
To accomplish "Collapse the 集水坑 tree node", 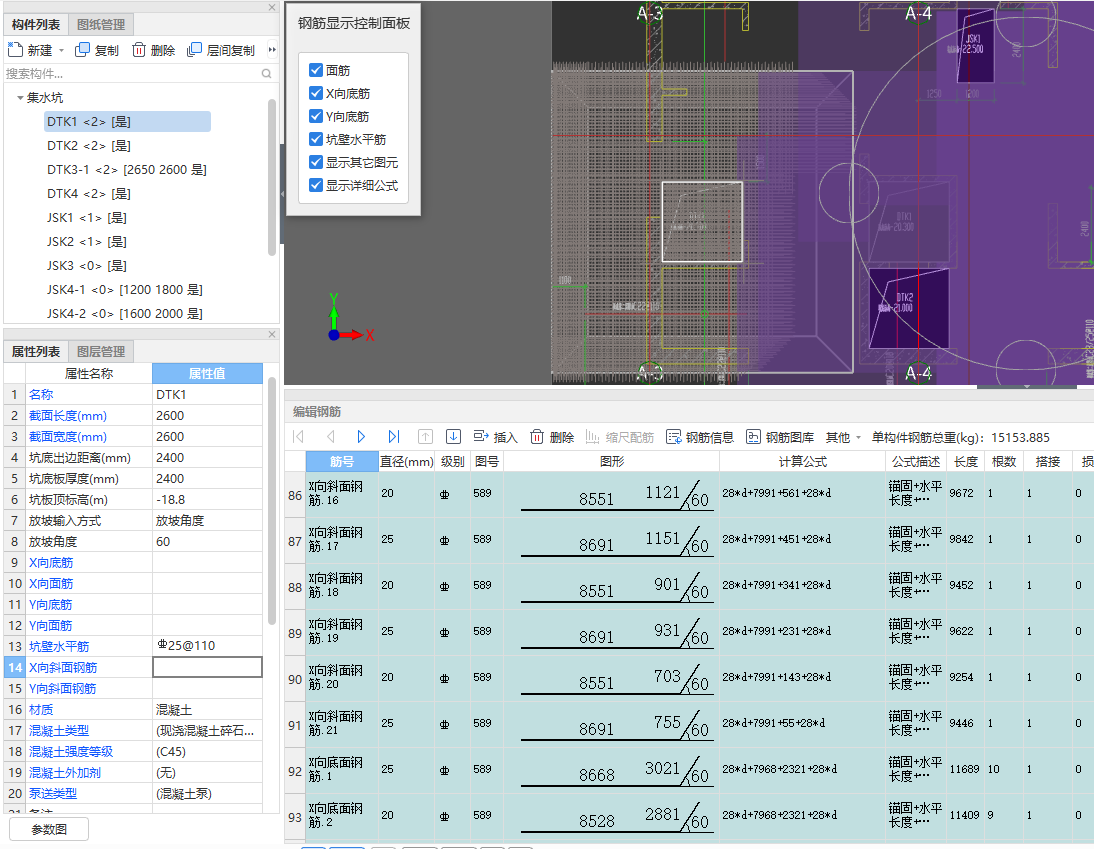I will point(20,98).
